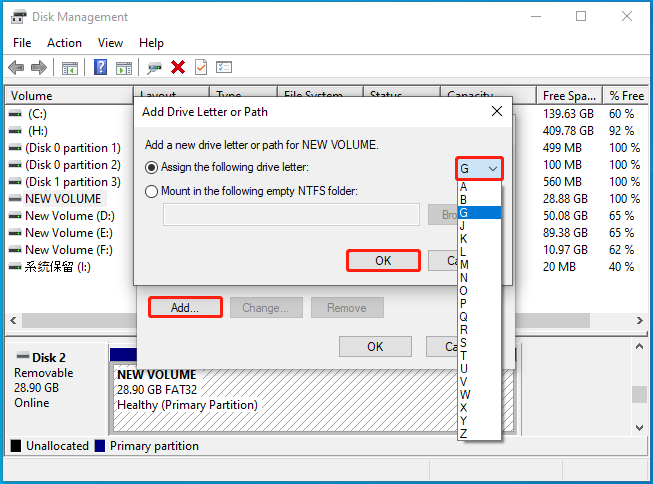Choose highlighted letter G in list
This screenshot has width=653, height=484.
479,213
